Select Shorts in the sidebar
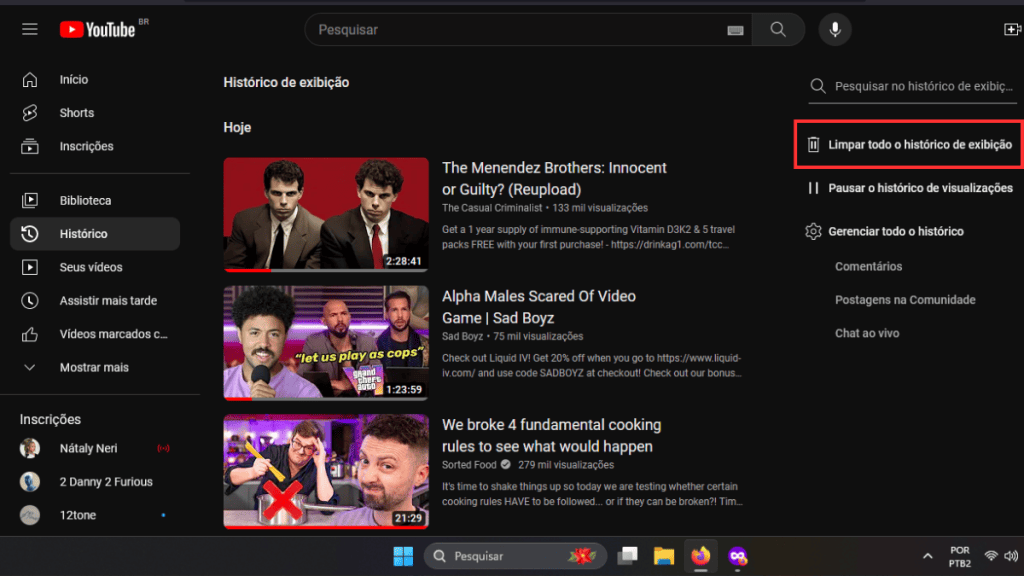The image size is (1024, 576). pos(77,112)
